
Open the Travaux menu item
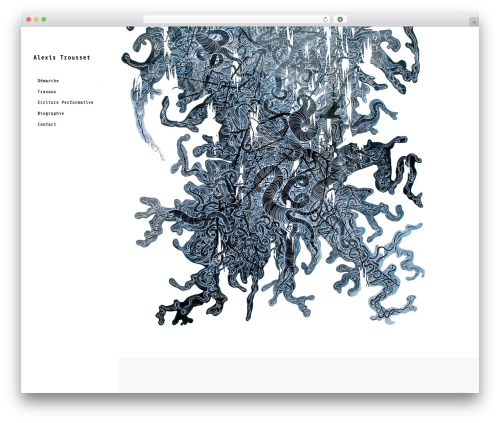click(47, 92)
